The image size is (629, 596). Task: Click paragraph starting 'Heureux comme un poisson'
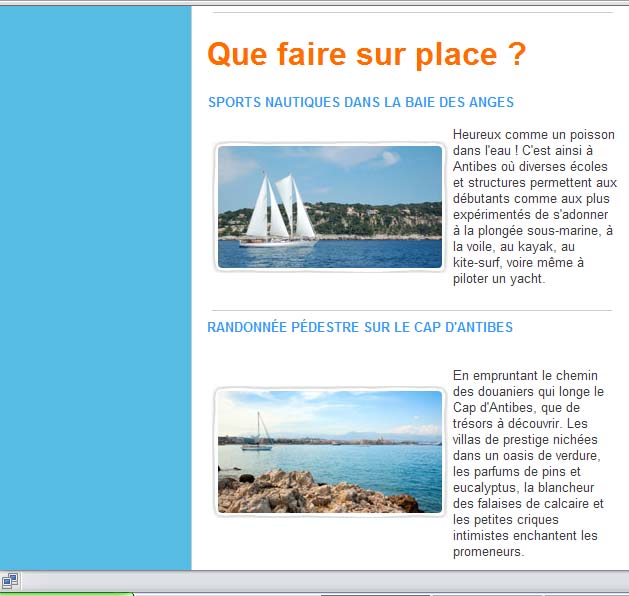[535, 207]
